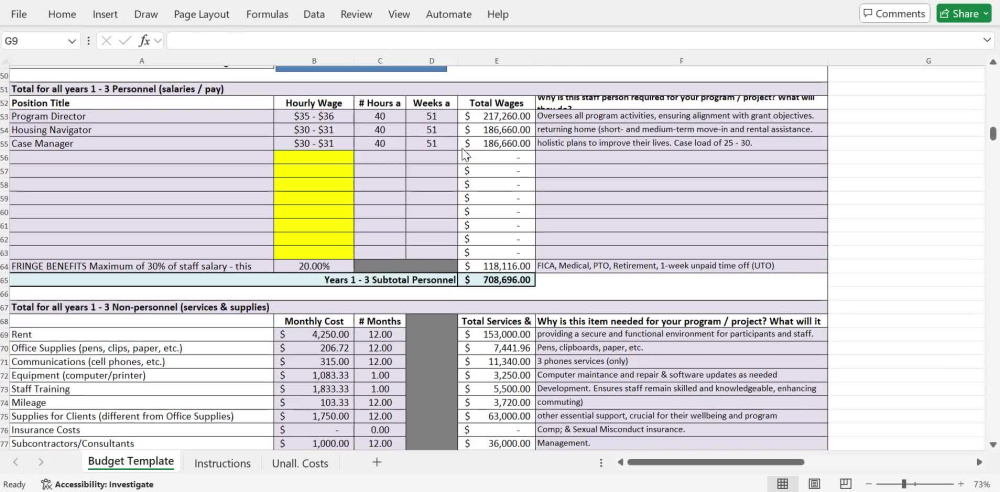Open the View ribbon tab
Screen dimensions: 1000x492
tap(399, 14)
